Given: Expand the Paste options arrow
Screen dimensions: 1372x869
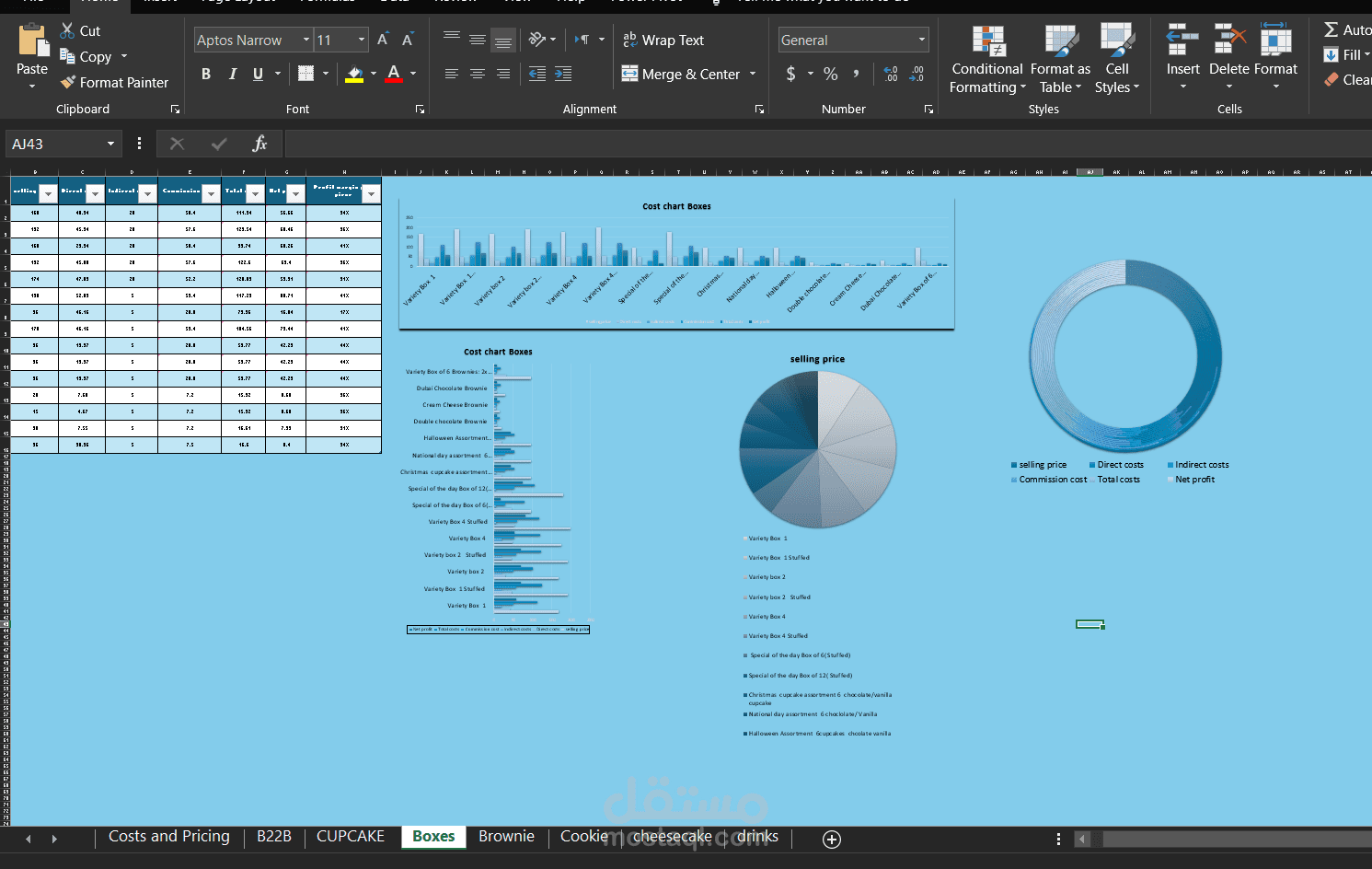Looking at the screenshot, I should pyautogui.click(x=32, y=87).
